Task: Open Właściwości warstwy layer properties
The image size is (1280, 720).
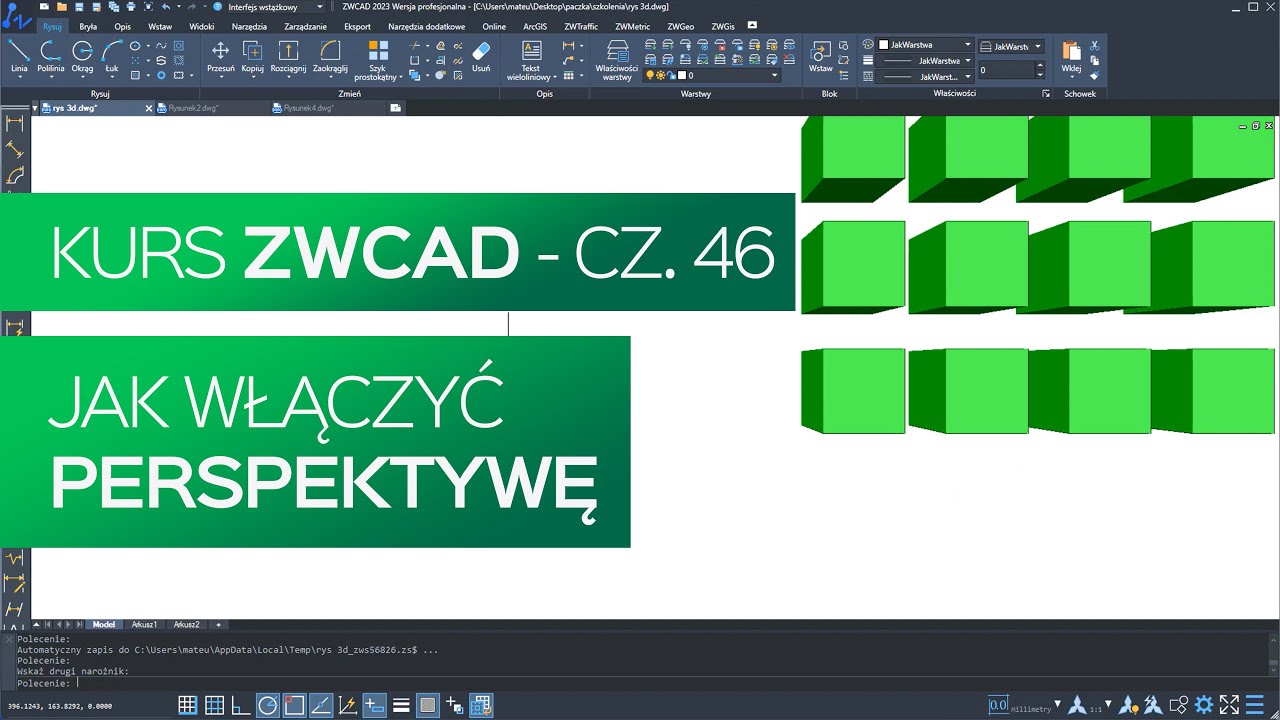Action: coord(617,61)
